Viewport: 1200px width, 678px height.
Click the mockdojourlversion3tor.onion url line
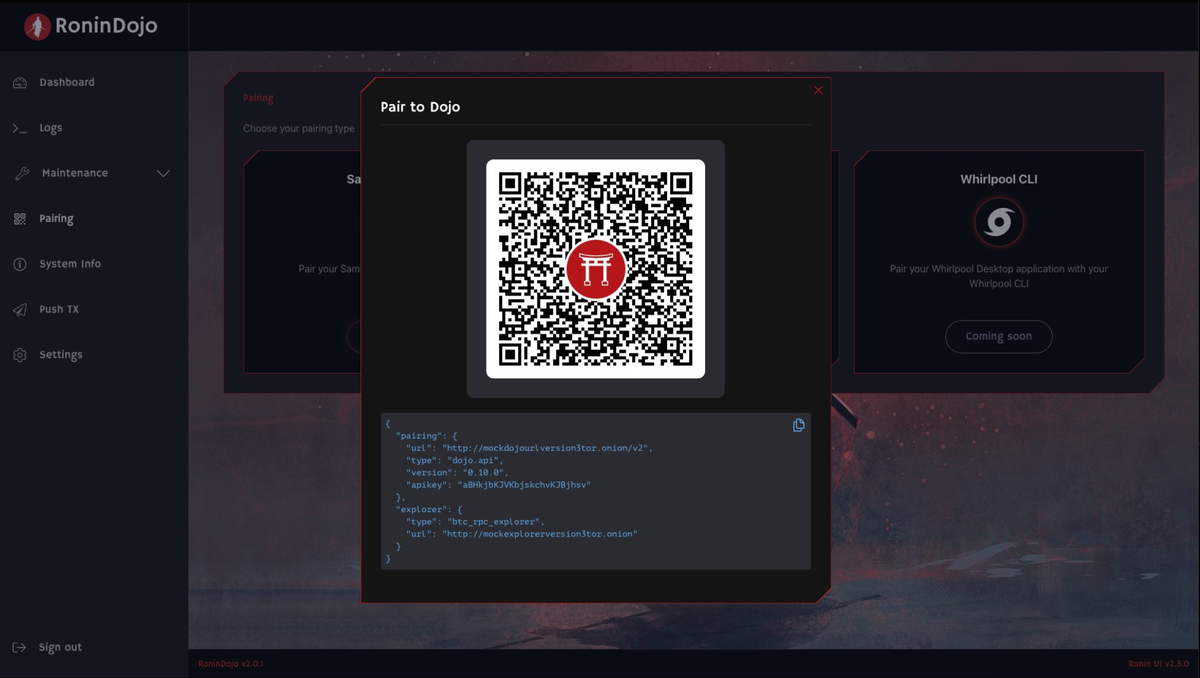(x=529, y=448)
